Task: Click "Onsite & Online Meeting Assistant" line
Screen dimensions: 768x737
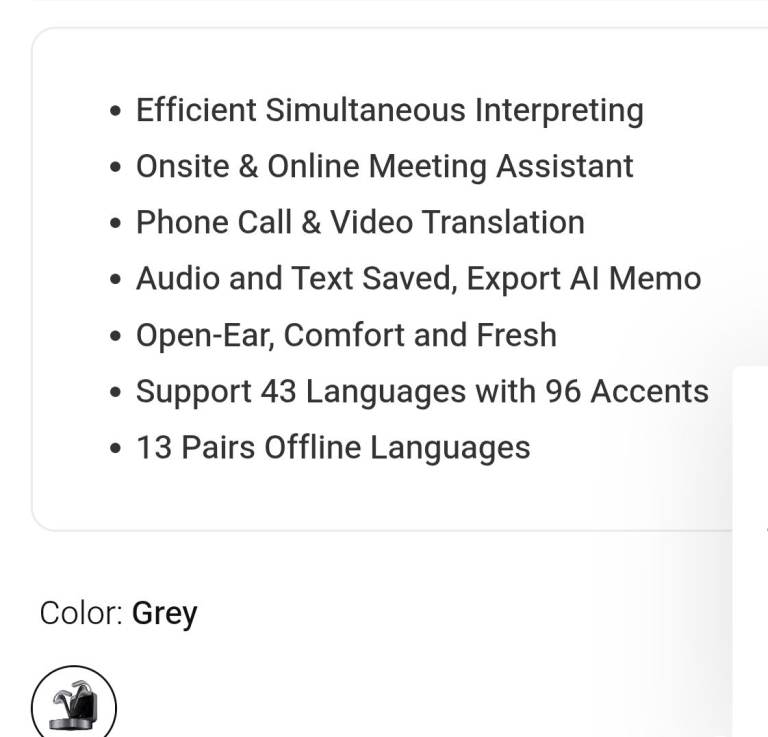Action: coord(384,166)
